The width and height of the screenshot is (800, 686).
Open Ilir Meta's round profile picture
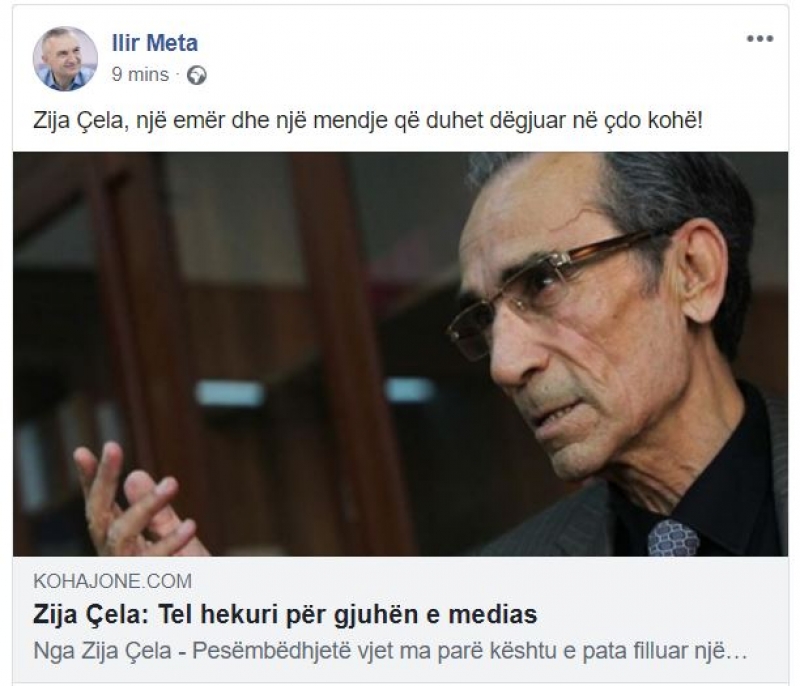tap(65, 59)
